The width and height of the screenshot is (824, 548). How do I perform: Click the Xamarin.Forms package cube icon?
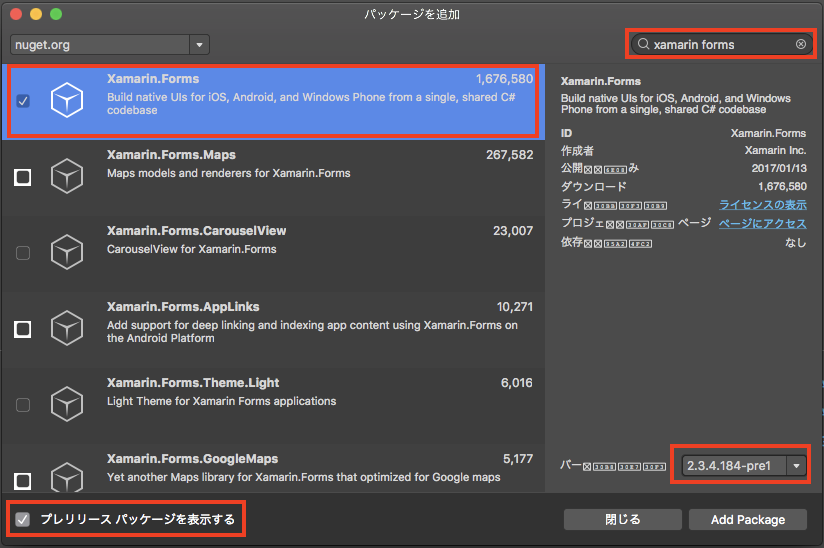pyautogui.click(x=67, y=100)
